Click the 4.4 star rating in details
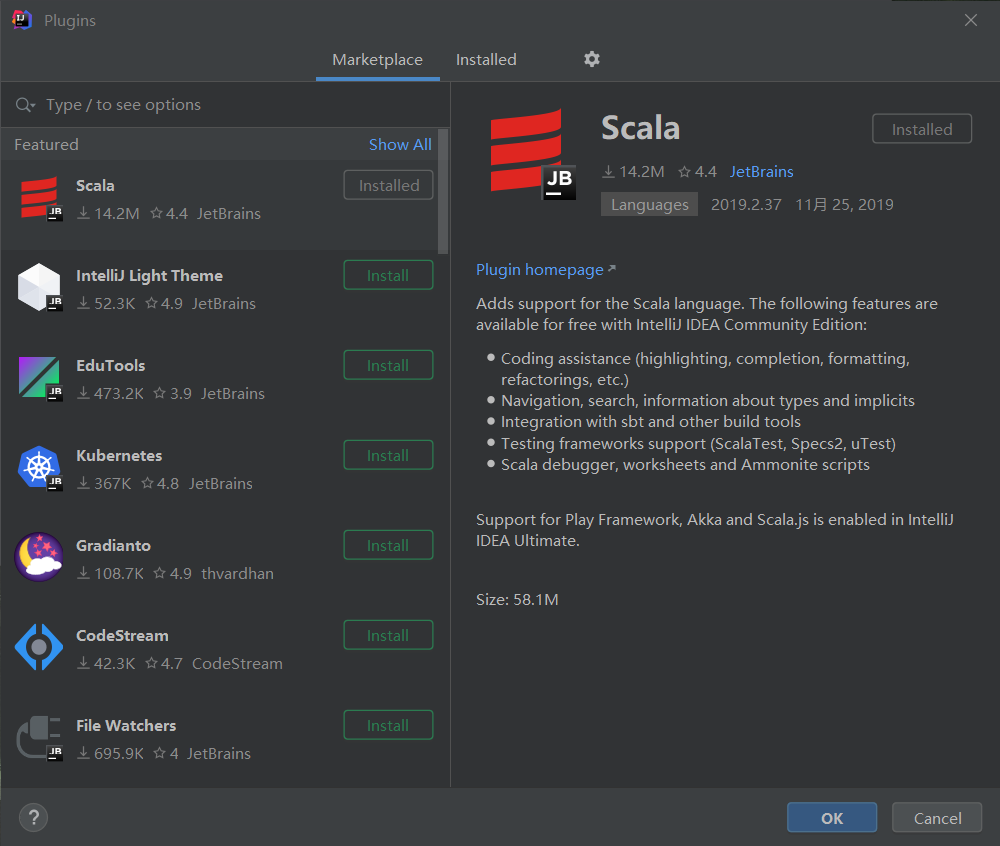Screen dimensions: 1000x846 pos(698,171)
